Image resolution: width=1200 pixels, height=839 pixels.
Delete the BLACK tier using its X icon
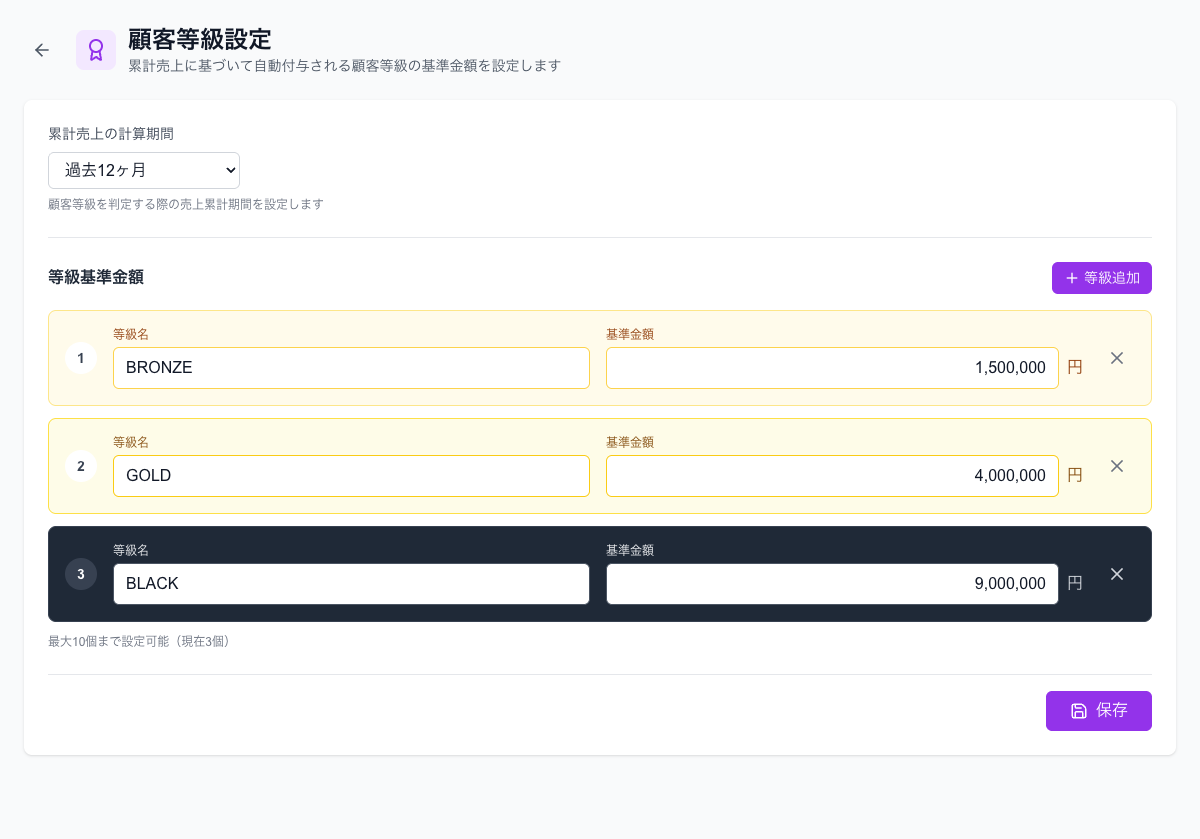1117,574
